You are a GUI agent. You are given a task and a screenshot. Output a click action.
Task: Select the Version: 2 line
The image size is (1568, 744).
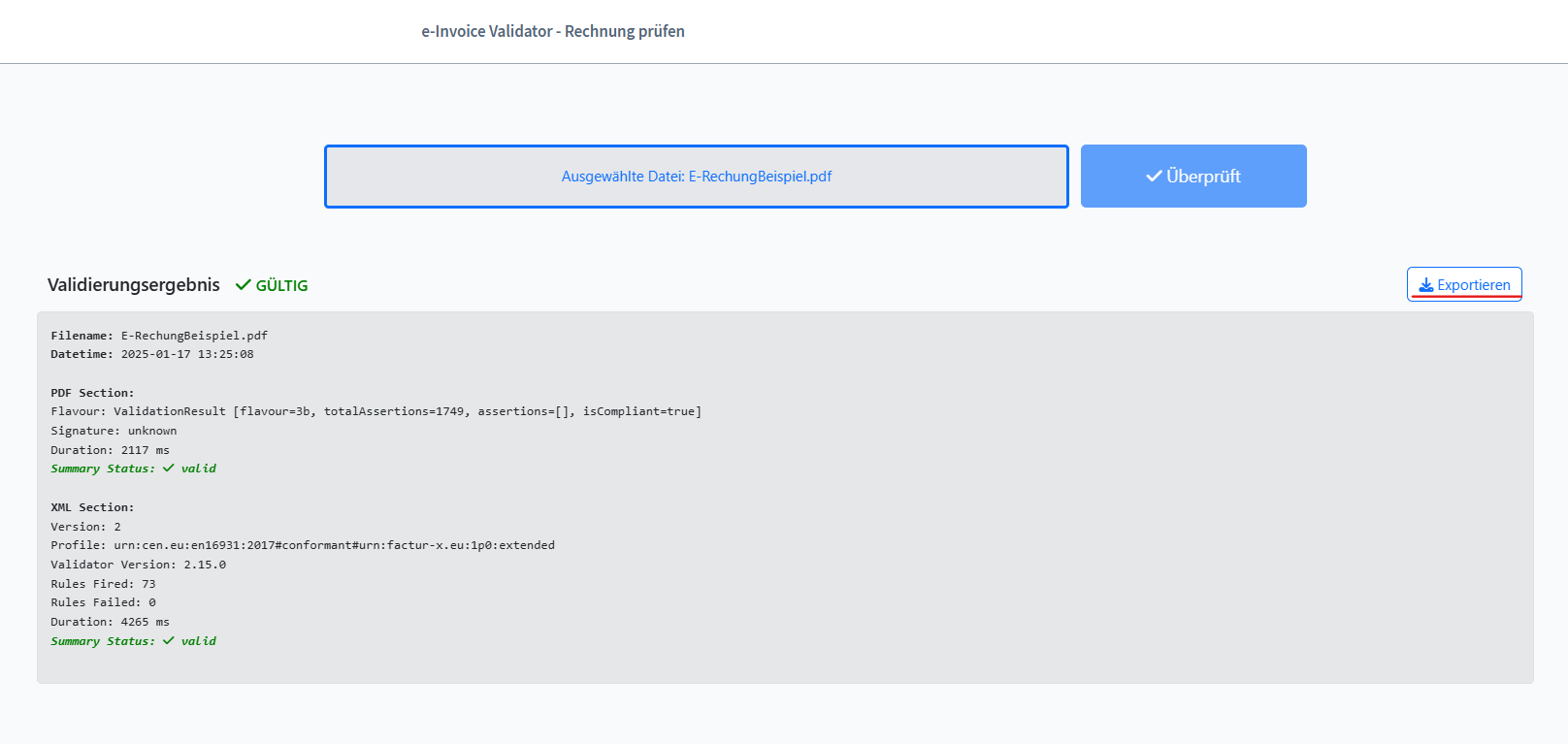click(86, 527)
